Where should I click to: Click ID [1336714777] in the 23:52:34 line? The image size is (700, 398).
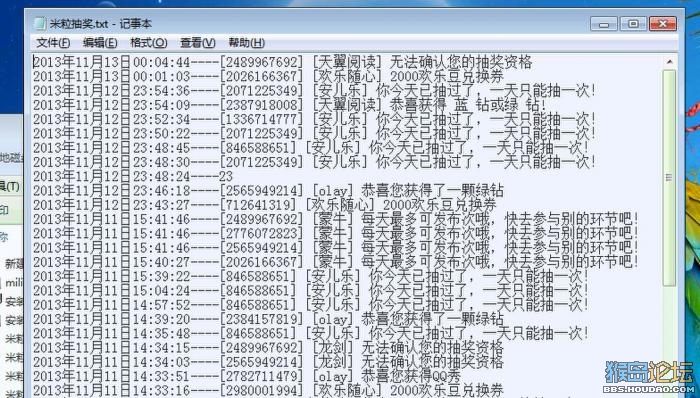261,119
